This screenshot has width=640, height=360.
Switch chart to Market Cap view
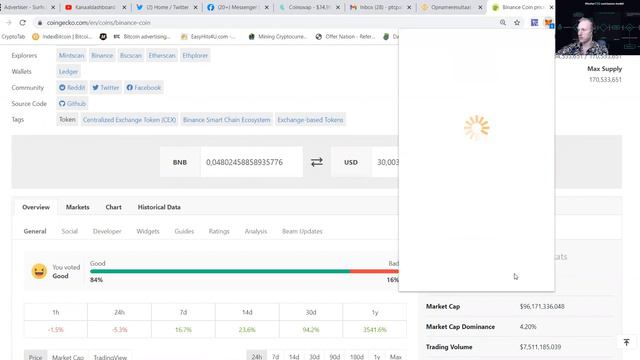(68, 357)
